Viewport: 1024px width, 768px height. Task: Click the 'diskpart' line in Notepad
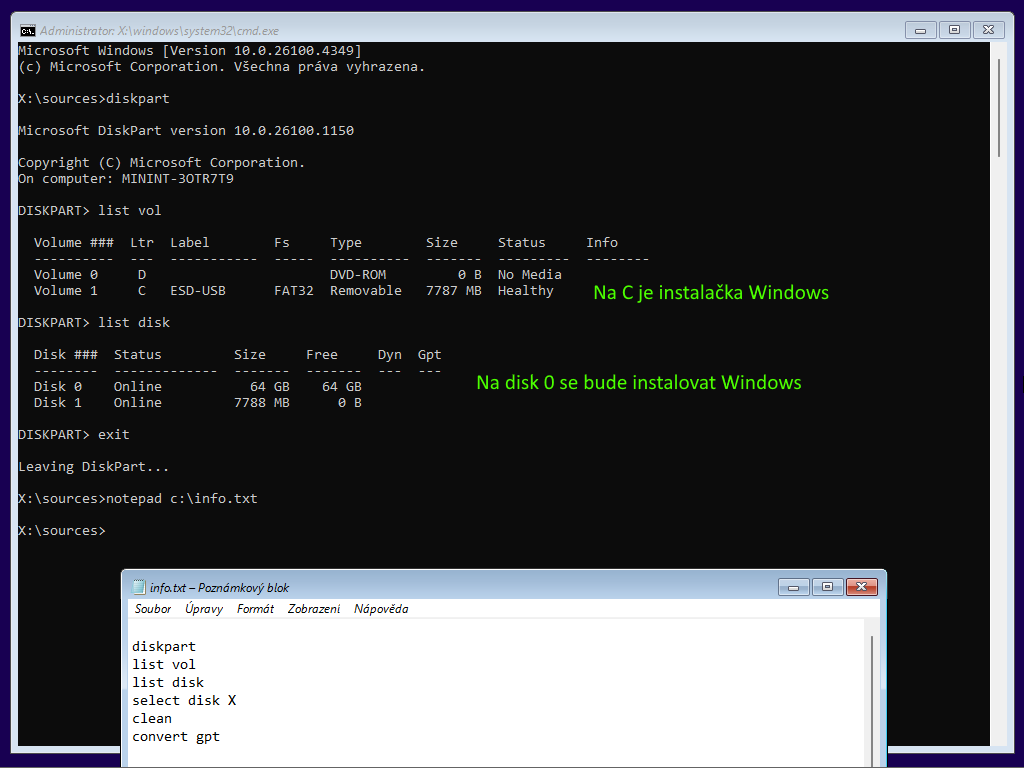tap(164, 647)
